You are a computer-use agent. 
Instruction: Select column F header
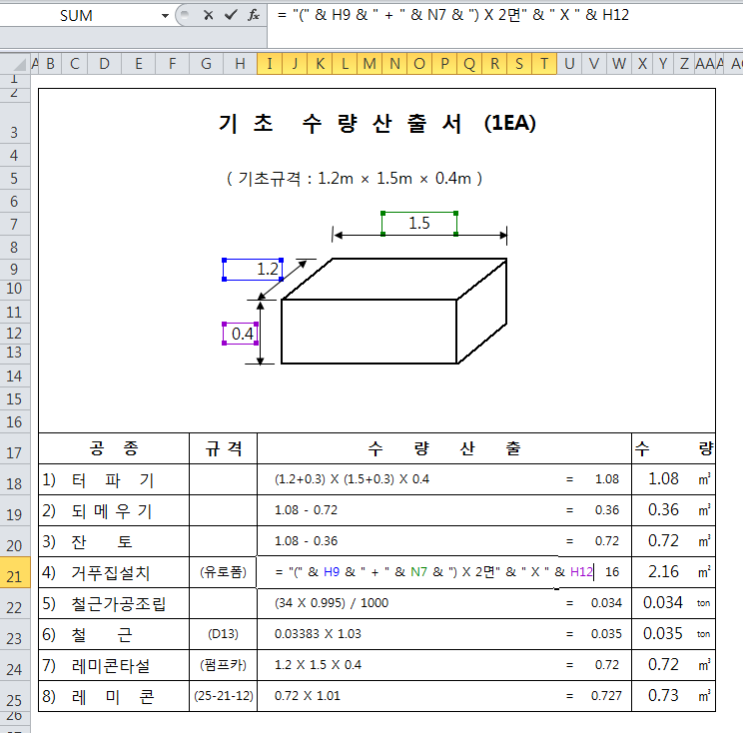click(172, 63)
